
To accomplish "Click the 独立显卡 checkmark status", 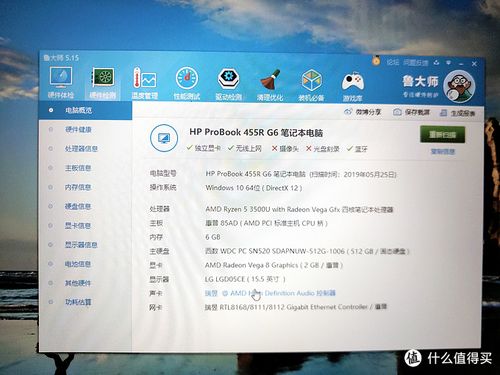I will tap(204, 148).
